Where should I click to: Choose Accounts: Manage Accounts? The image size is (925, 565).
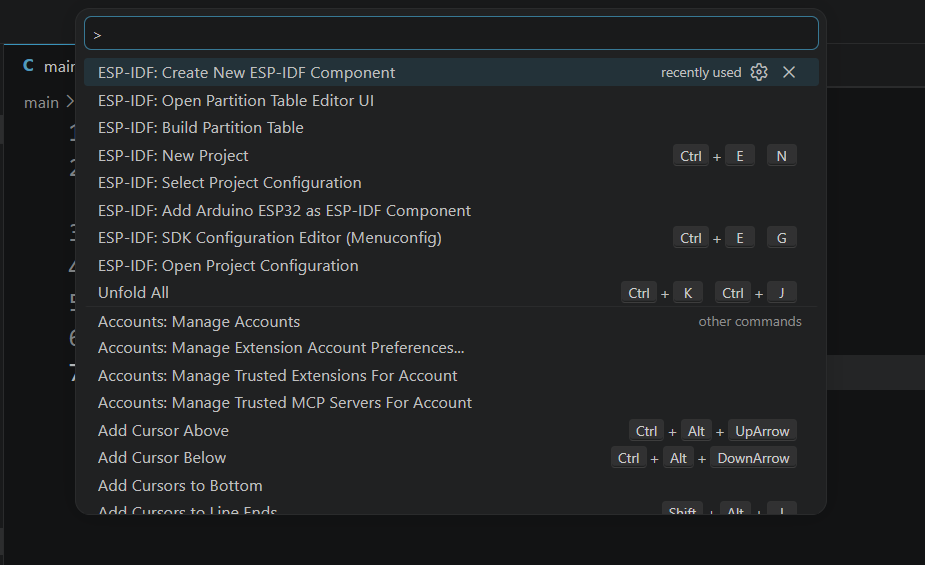click(199, 322)
